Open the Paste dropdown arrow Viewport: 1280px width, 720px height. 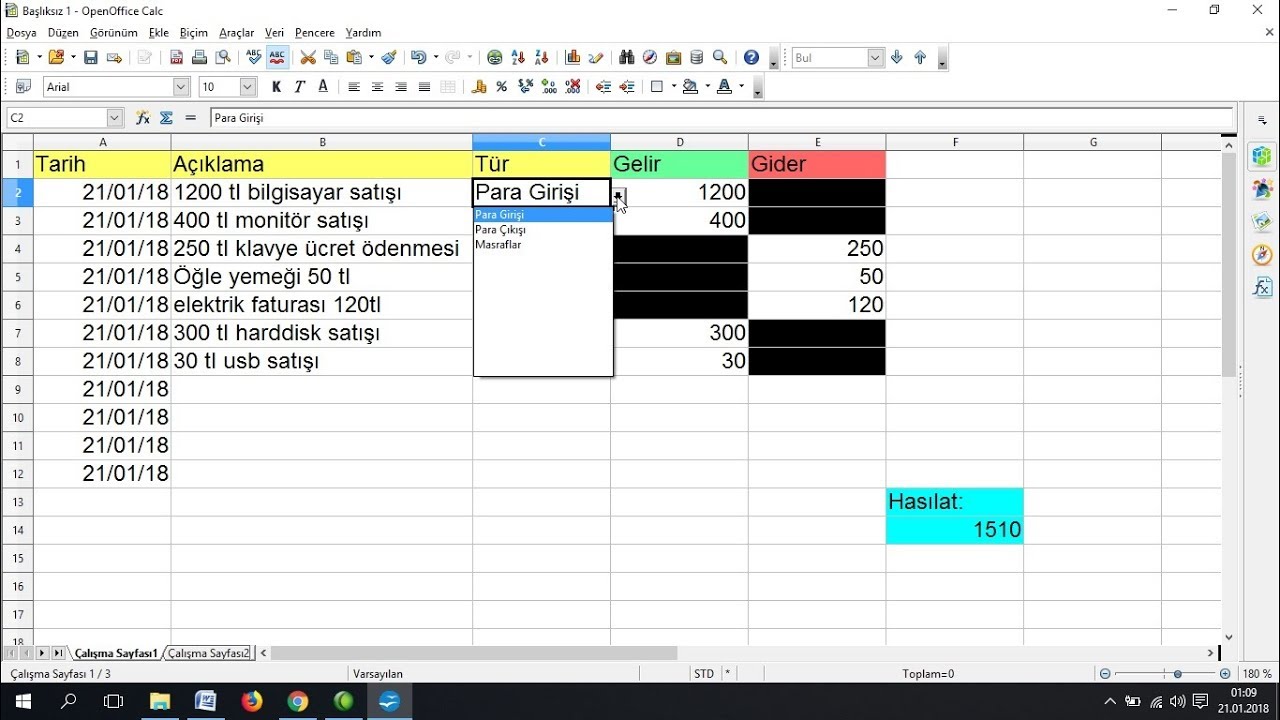(x=370, y=58)
